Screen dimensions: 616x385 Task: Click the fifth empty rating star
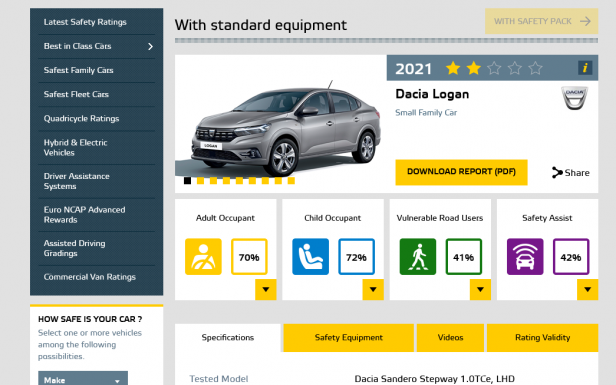coord(535,68)
